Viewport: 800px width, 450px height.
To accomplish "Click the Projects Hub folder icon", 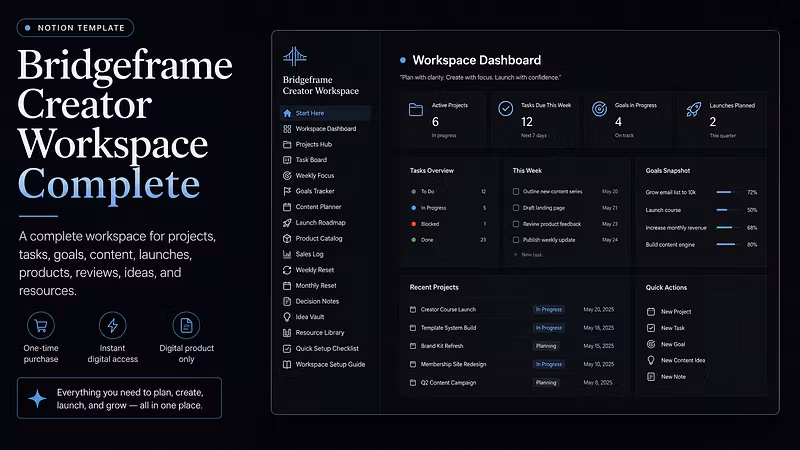I will pyautogui.click(x=287, y=144).
